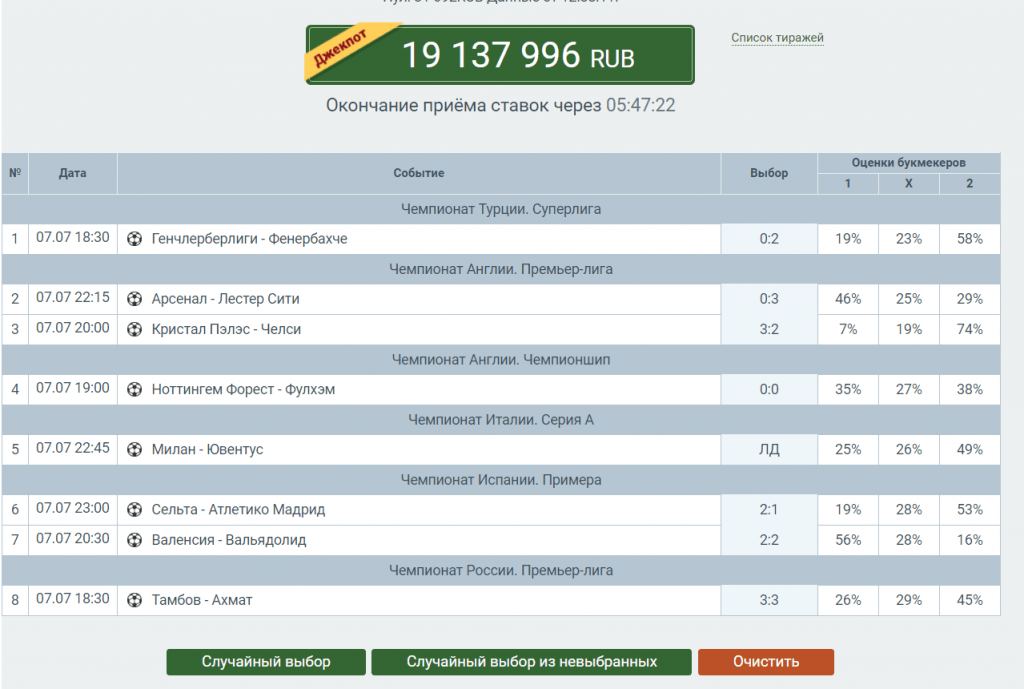This screenshot has width=1024, height=689.
Task: Click soccer ball icon for Кристал Пэлэс - Челси
Action: point(135,329)
